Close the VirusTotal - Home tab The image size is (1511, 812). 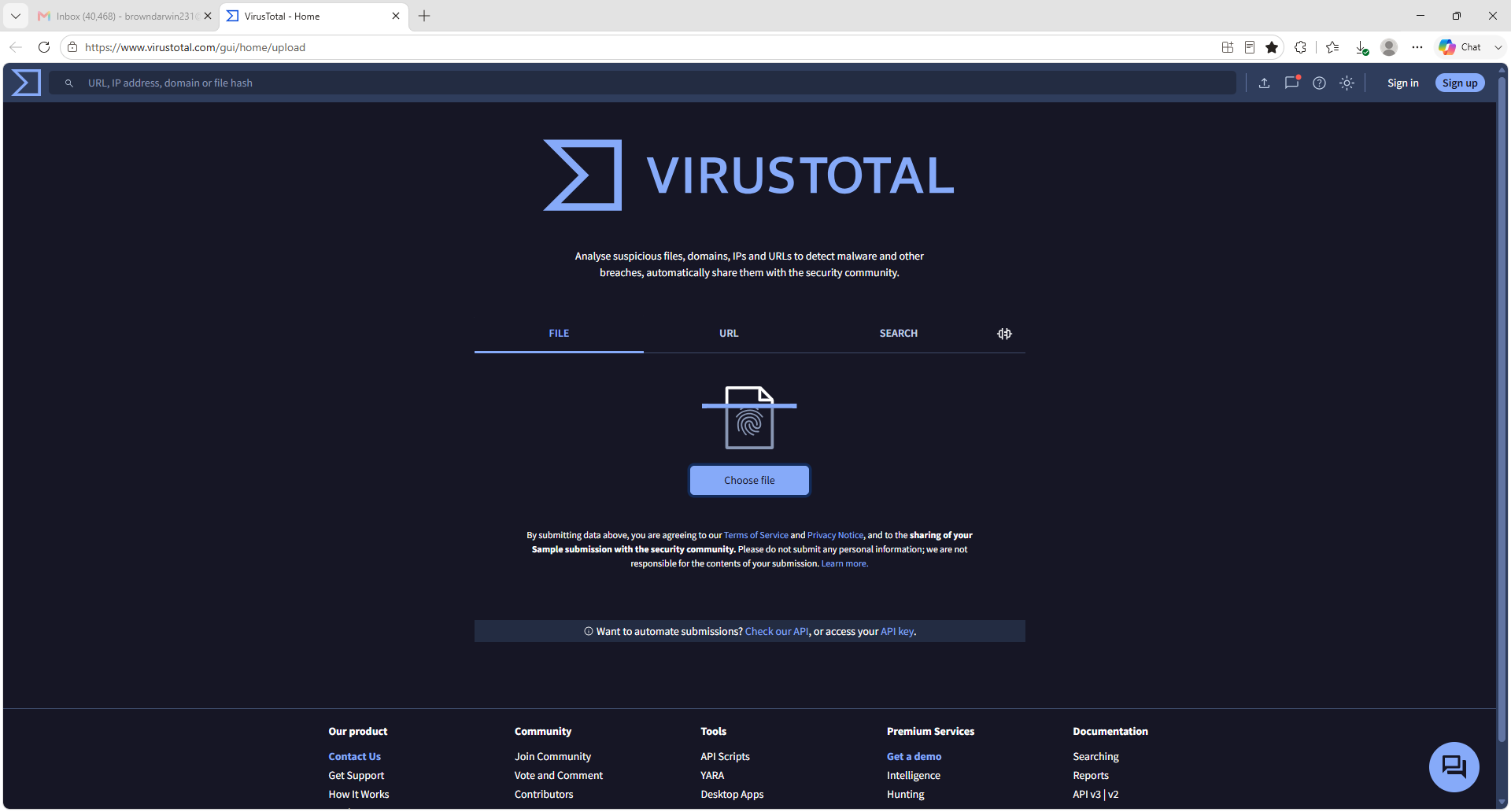[x=396, y=16]
